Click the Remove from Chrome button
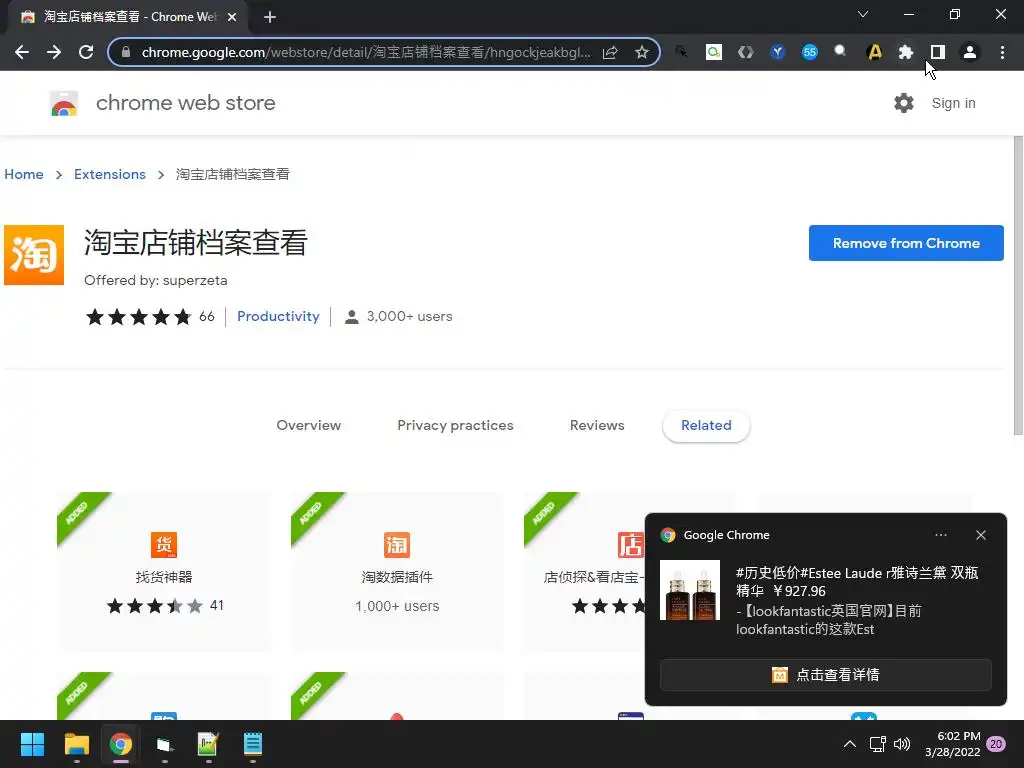 [906, 243]
